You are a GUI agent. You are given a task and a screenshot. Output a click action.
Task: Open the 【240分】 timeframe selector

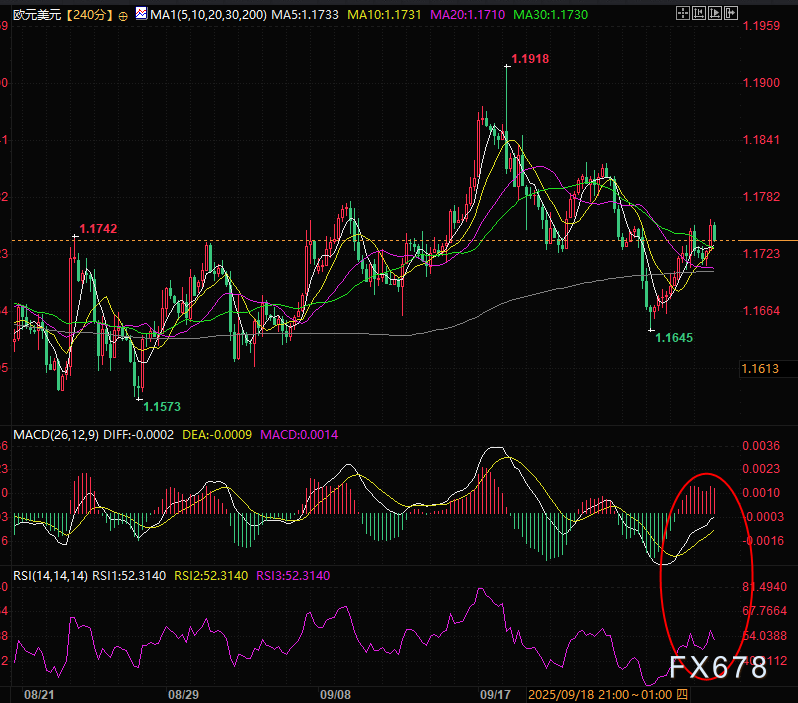coord(89,15)
